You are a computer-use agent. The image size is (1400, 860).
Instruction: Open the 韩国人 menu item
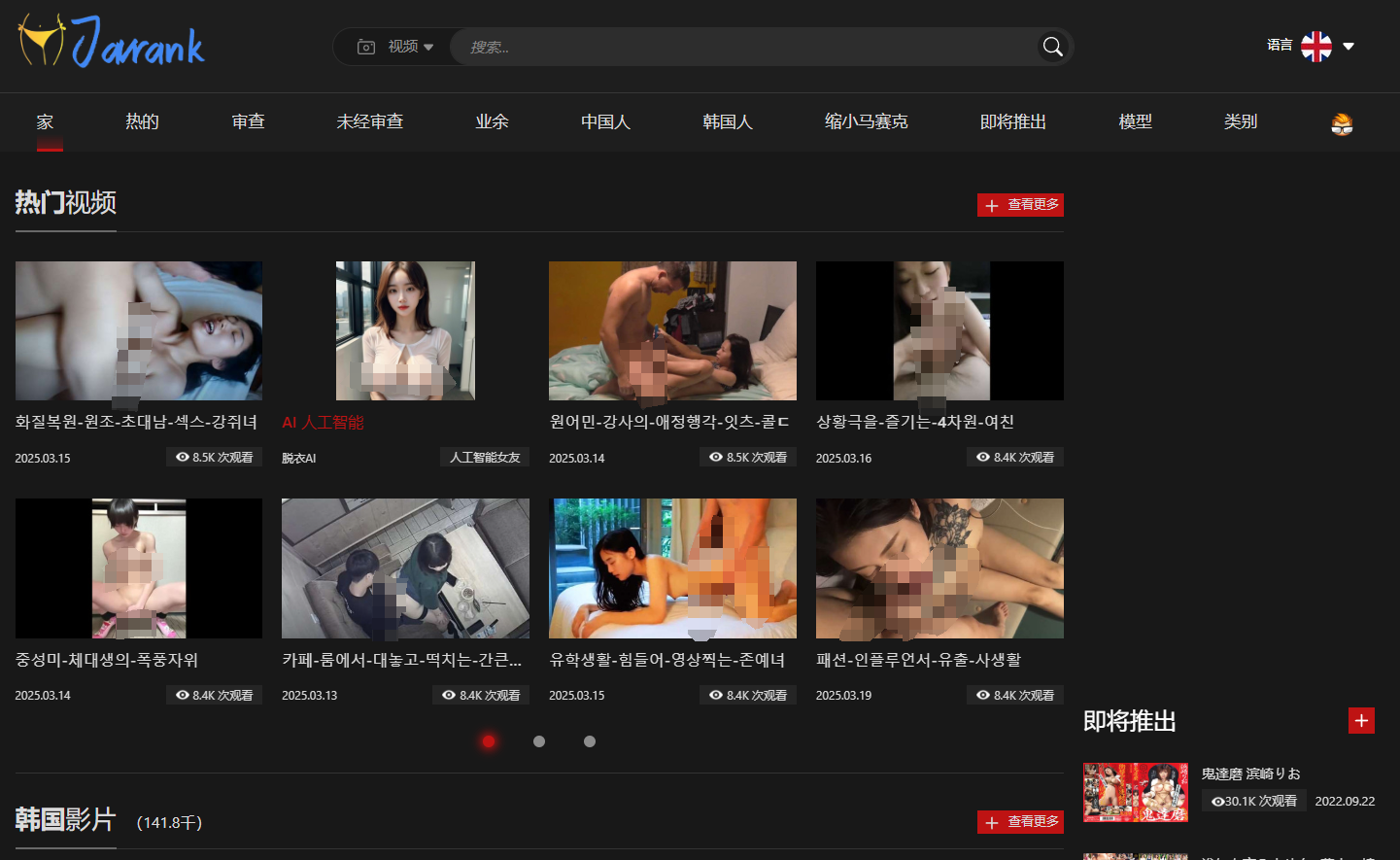[728, 121]
